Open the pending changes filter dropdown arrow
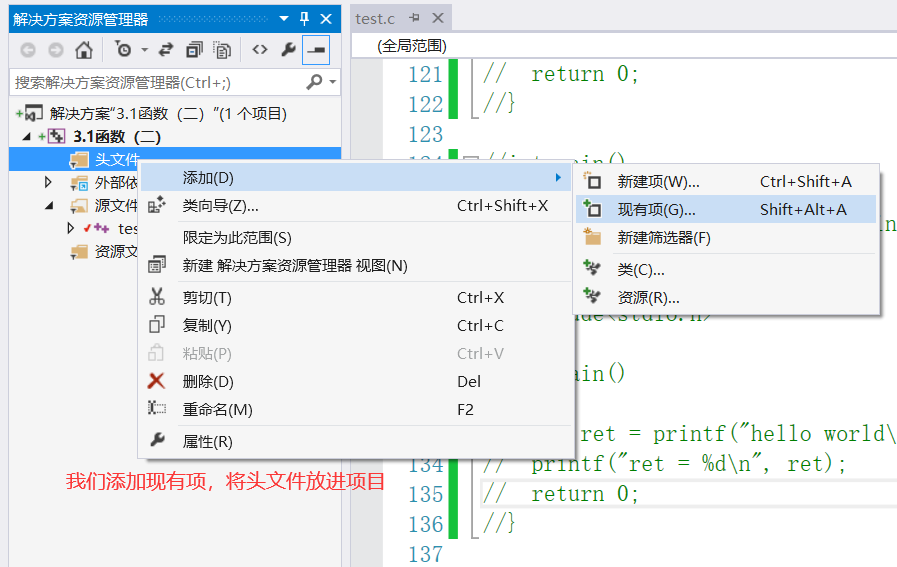This screenshot has height=567, width=897. coord(144,50)
